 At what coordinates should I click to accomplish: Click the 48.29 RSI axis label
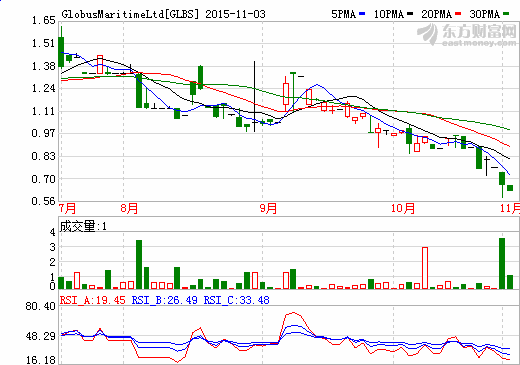tap(41, 336)
